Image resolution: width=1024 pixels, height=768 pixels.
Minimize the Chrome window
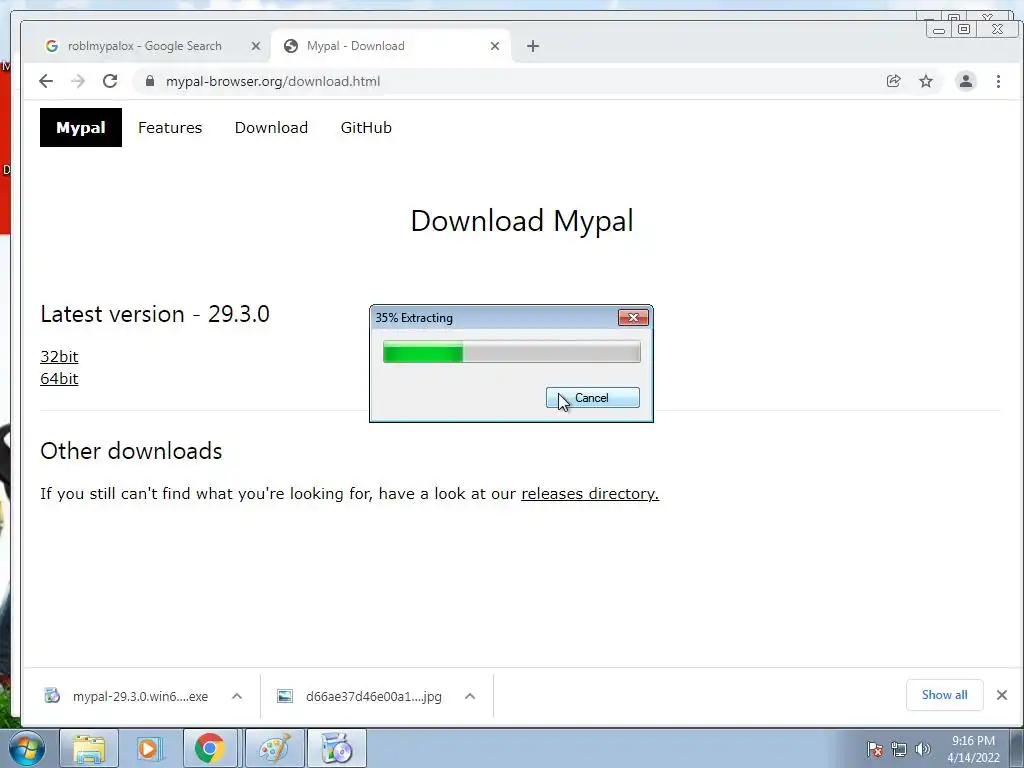point(939,29)
